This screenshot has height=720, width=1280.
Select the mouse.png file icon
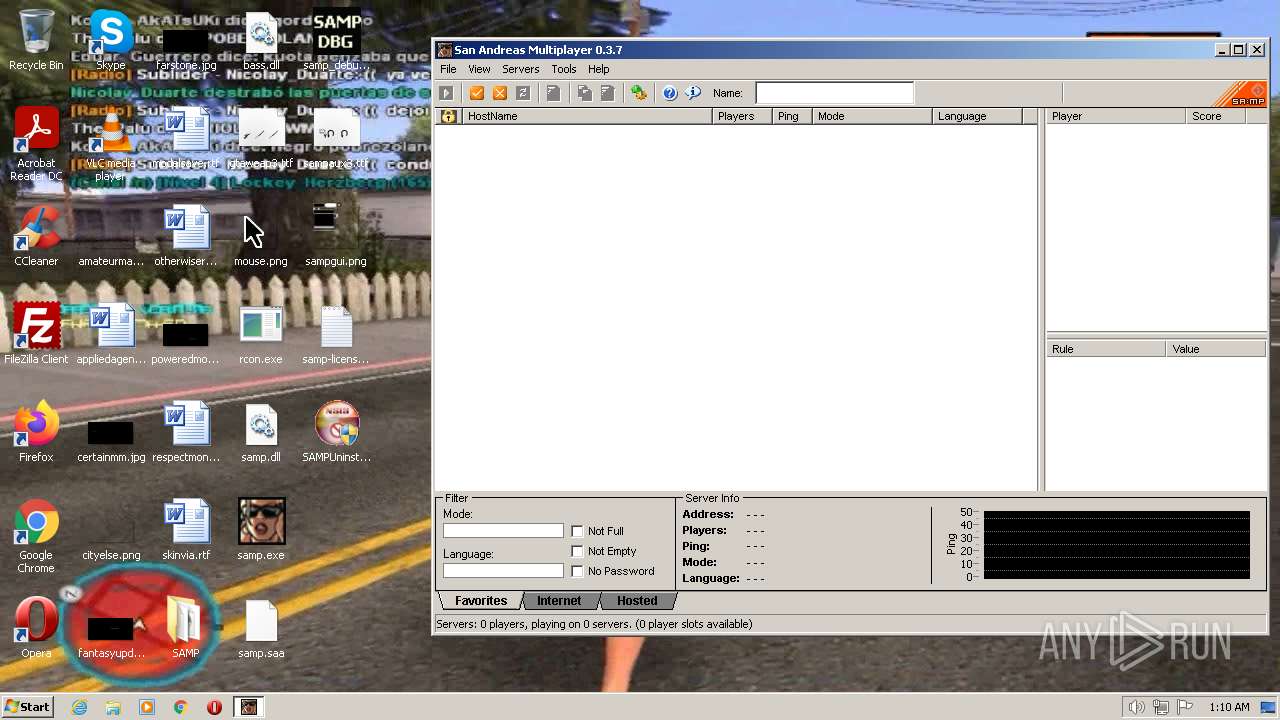[x=261, y=236]
